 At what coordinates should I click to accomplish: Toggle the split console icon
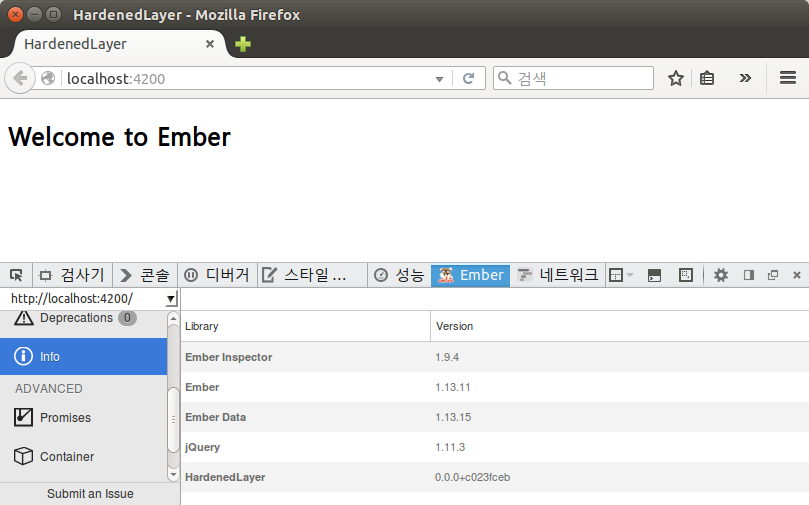click(654, 275)
